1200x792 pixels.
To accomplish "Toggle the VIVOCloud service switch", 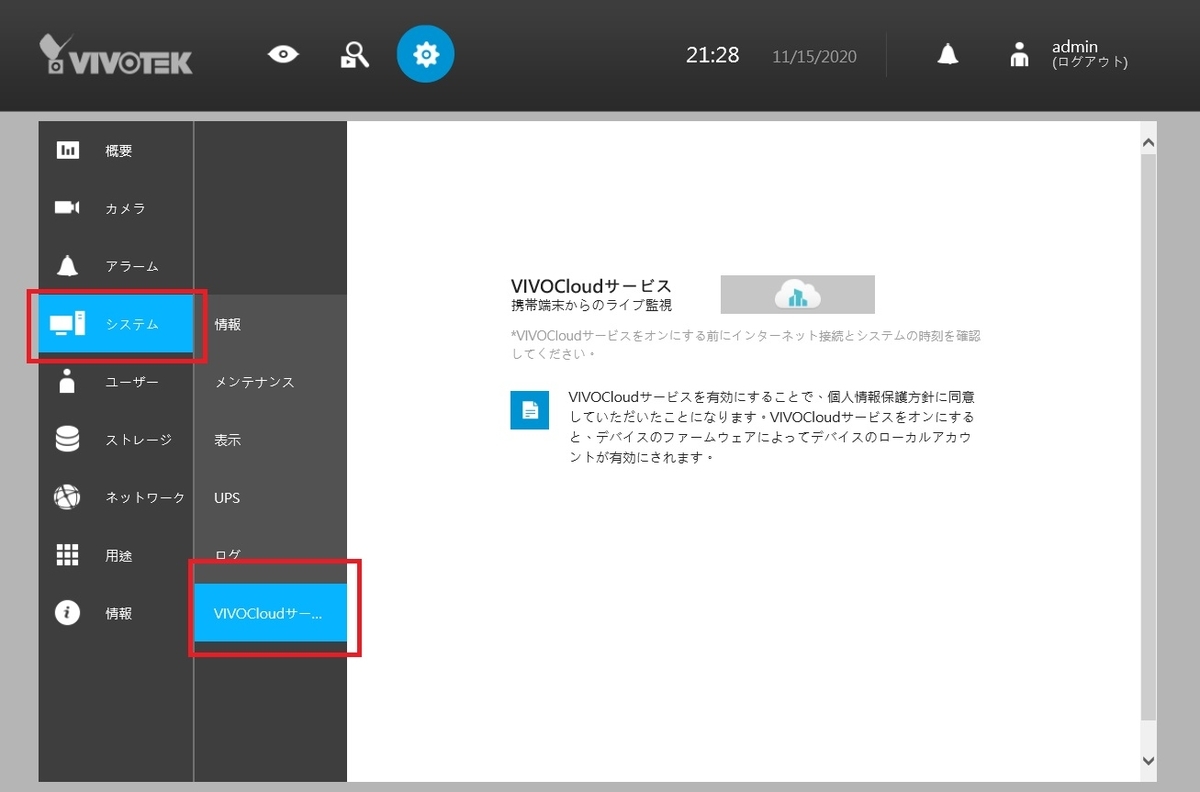I will [x=798, y=295].
